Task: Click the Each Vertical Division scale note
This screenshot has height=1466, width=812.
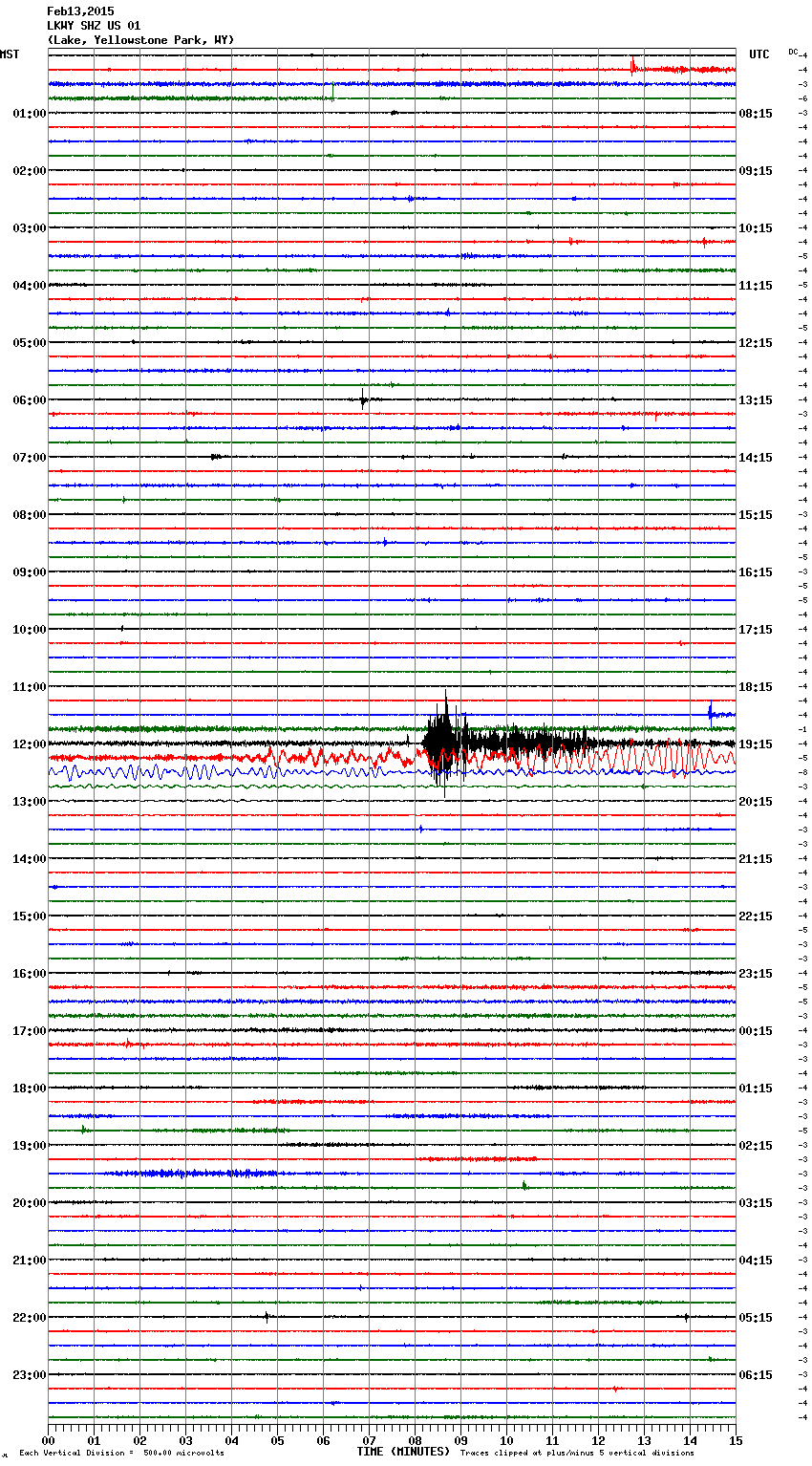Action: click(121, 1454)
